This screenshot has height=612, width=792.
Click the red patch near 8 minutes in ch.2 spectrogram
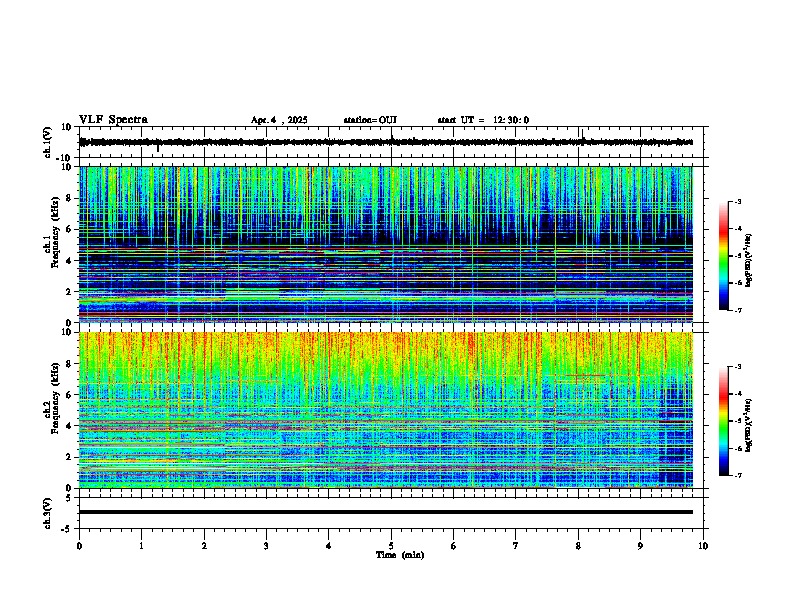tap(584, 375)
